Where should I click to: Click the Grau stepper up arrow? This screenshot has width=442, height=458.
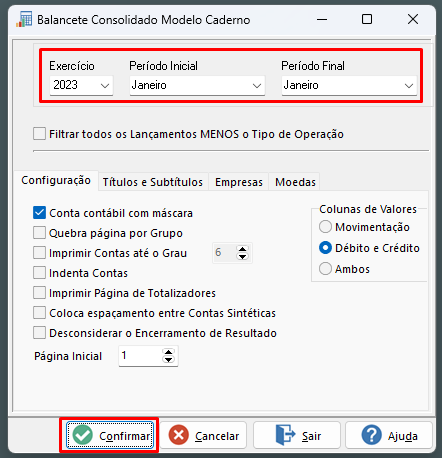click(242, 249)
